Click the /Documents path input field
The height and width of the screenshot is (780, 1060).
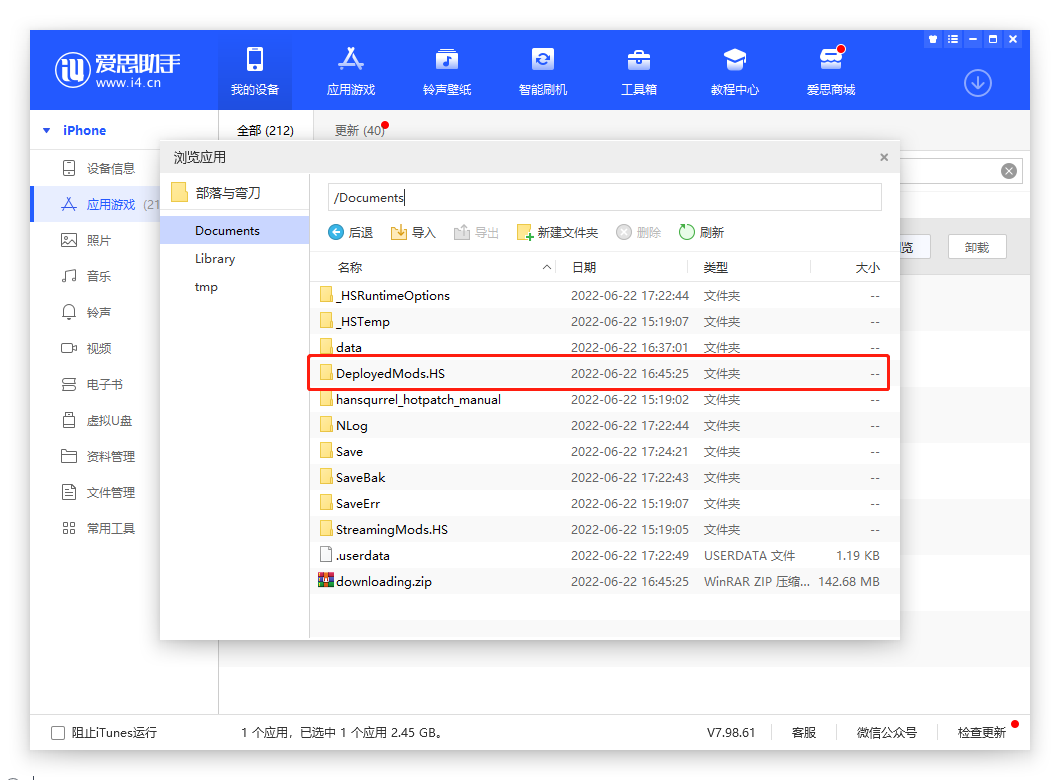(604, 197)
